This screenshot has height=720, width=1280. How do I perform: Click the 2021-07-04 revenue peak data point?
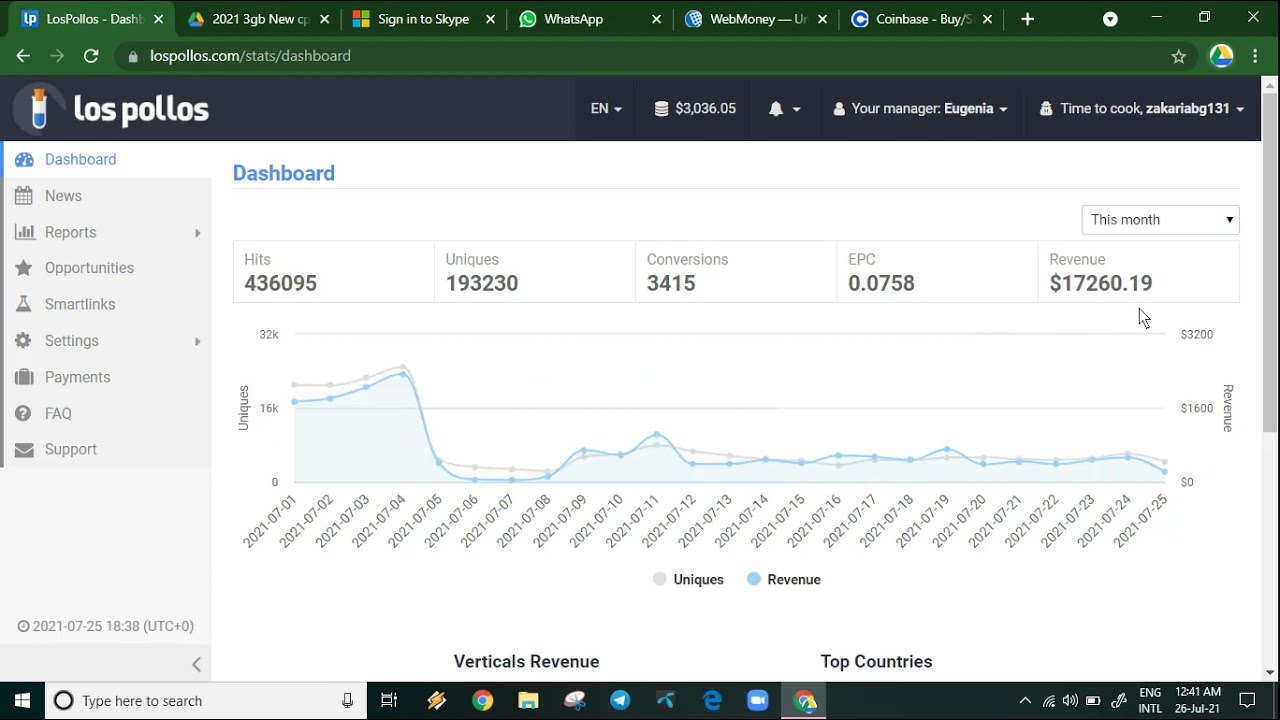[x=403, y=374]
